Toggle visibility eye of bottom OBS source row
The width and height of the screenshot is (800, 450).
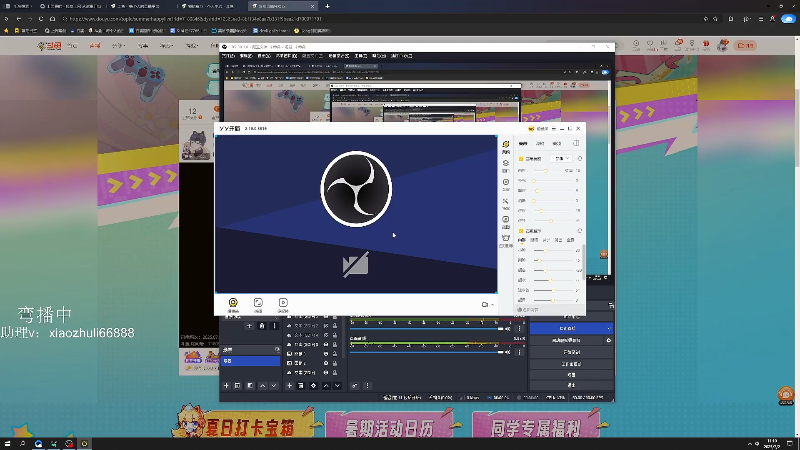coord(326,373)
